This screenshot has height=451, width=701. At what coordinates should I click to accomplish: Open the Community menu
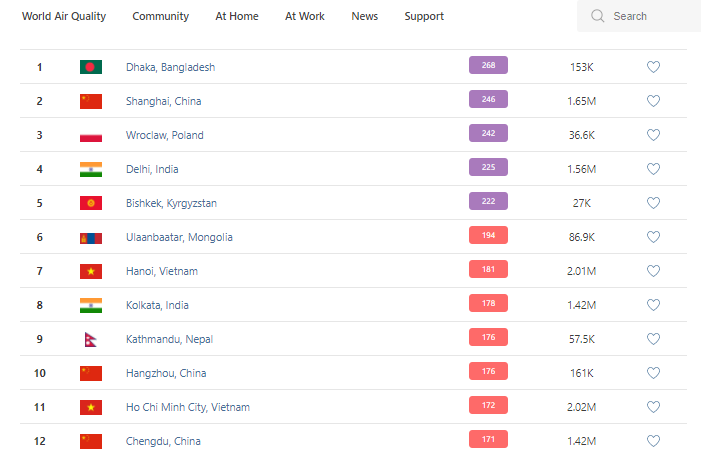(x=160, y=16)
